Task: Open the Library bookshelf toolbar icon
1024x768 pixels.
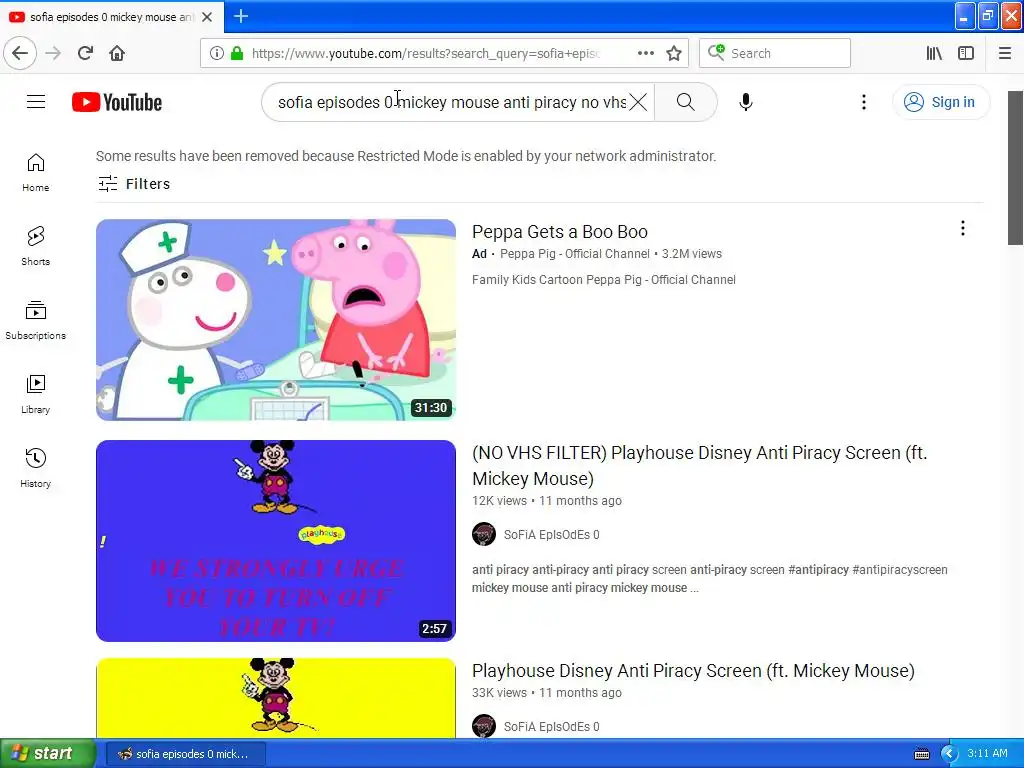Action: pyautogui.click(x=934, y=53)
